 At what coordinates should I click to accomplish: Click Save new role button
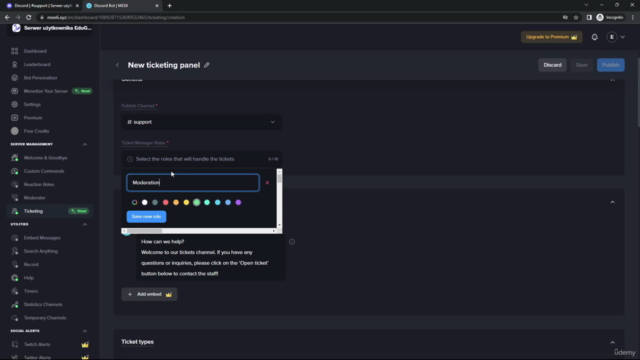point(147,216)
